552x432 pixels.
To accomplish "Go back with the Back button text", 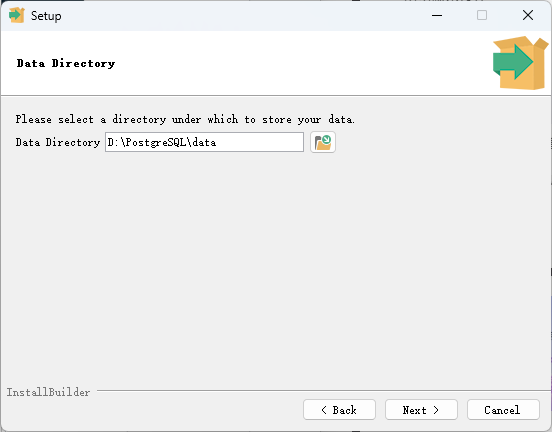I will [x=344, y=410].
